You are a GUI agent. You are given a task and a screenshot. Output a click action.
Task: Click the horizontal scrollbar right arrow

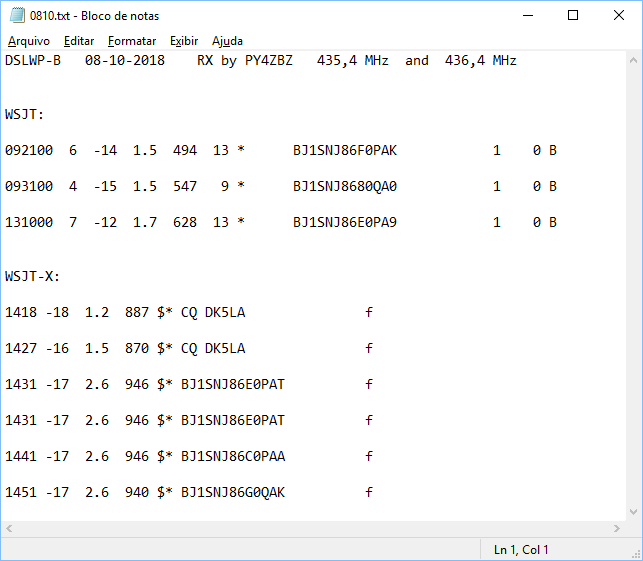click(617, 529)
